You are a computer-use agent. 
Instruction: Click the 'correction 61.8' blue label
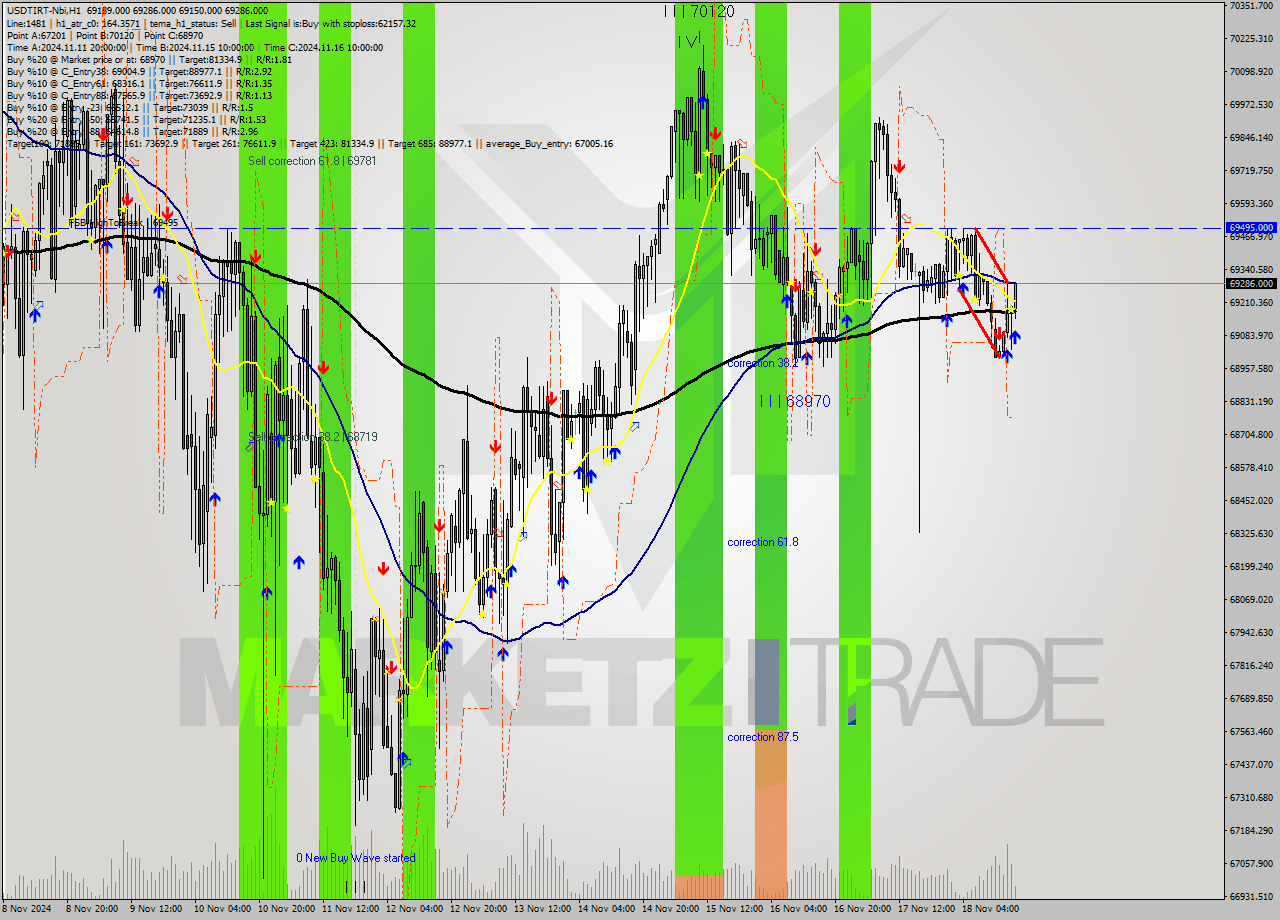click(762, 542)
